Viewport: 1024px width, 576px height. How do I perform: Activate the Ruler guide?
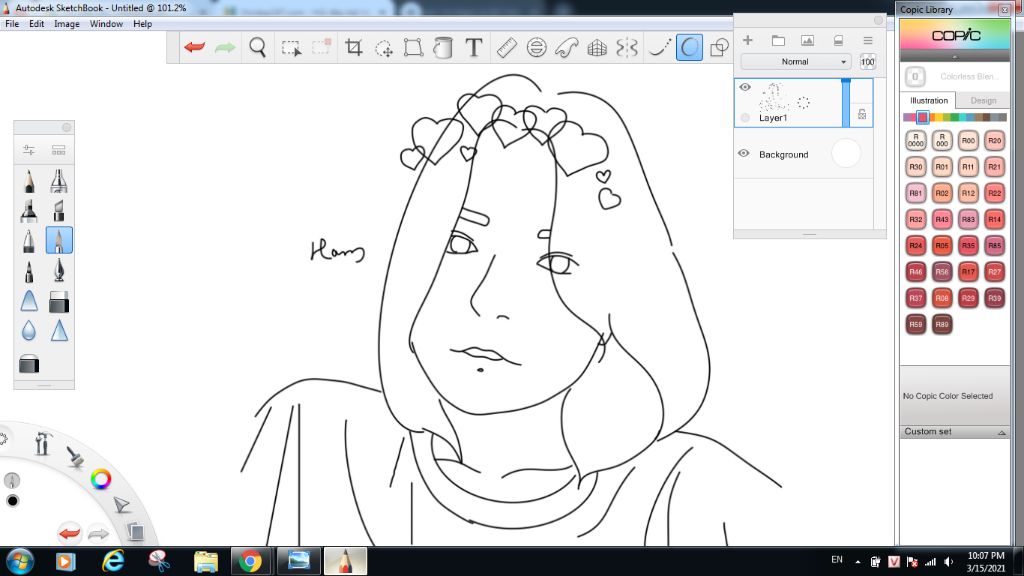point(506,48)
